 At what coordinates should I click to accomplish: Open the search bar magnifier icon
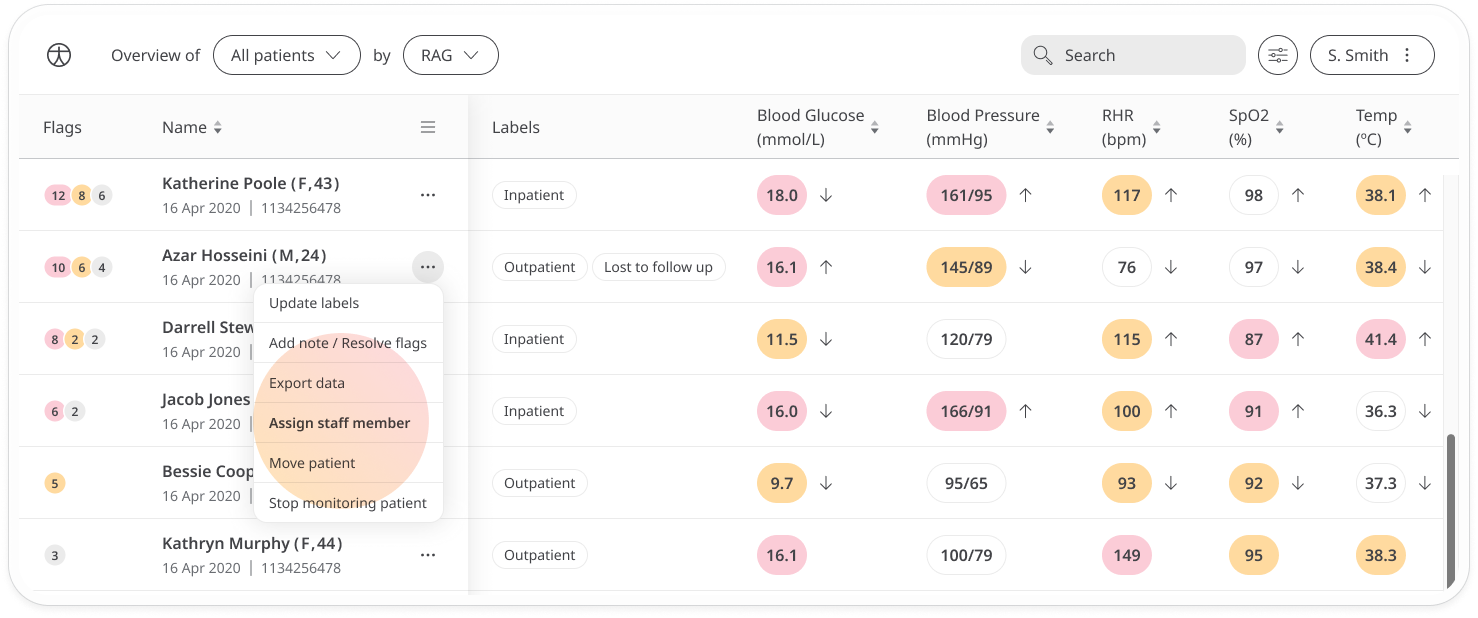pos(1042,55)
